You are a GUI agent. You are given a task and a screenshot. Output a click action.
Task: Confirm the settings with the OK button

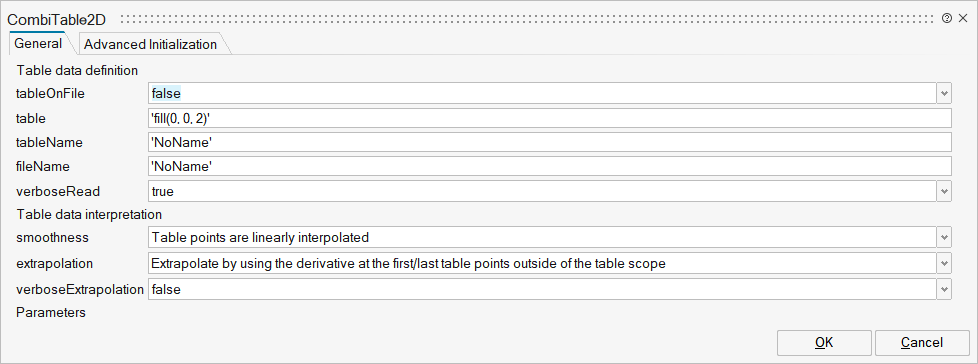(x=824, y=342)
